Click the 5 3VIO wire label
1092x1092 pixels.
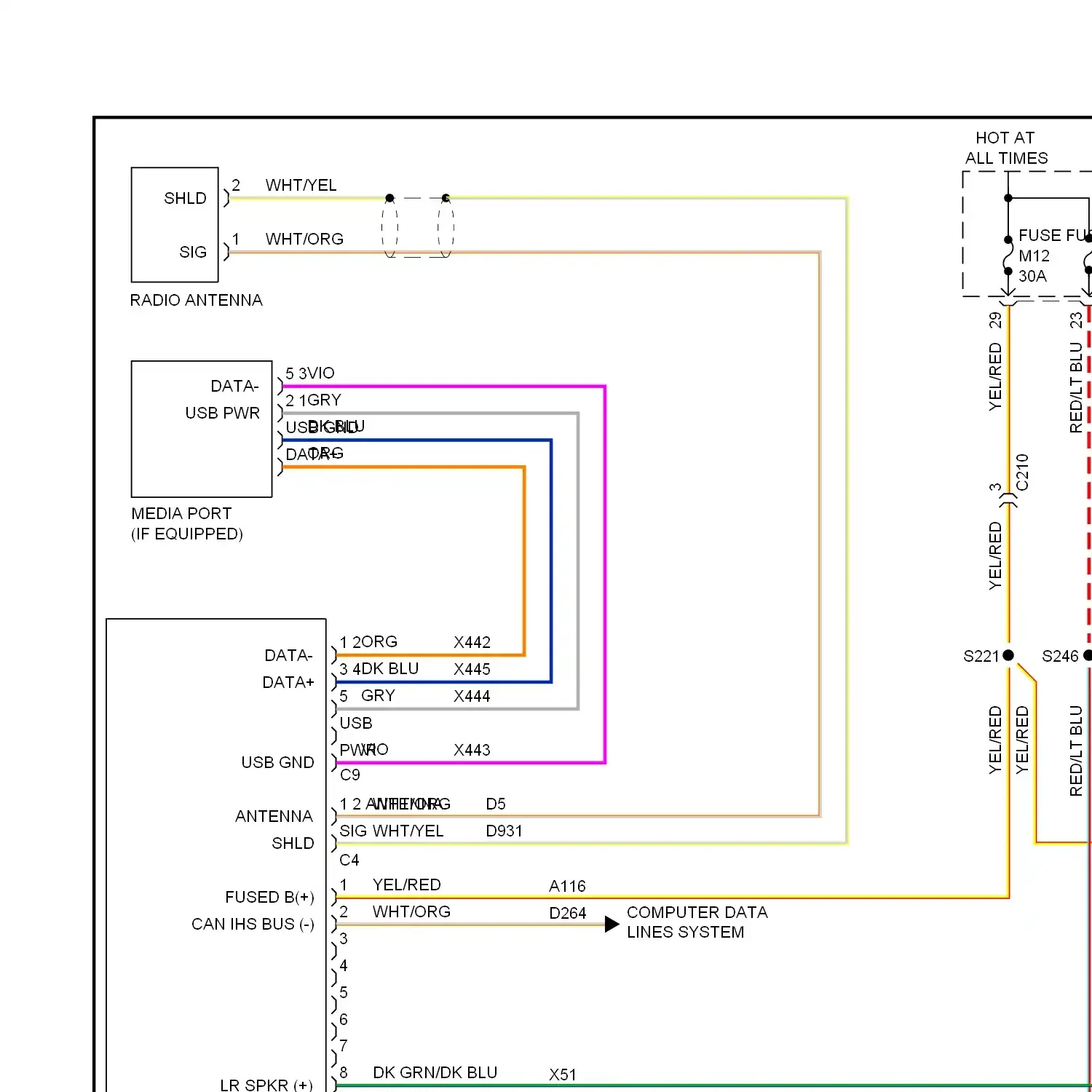309,373
